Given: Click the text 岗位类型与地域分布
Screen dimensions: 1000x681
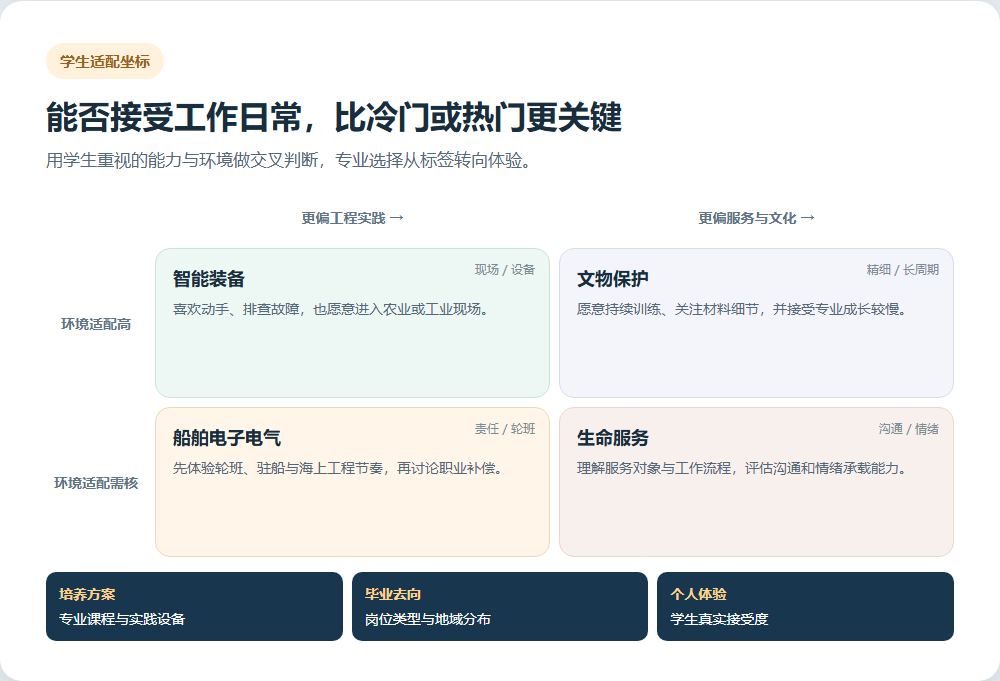Looking at the screenshot, I should [427, 619].
